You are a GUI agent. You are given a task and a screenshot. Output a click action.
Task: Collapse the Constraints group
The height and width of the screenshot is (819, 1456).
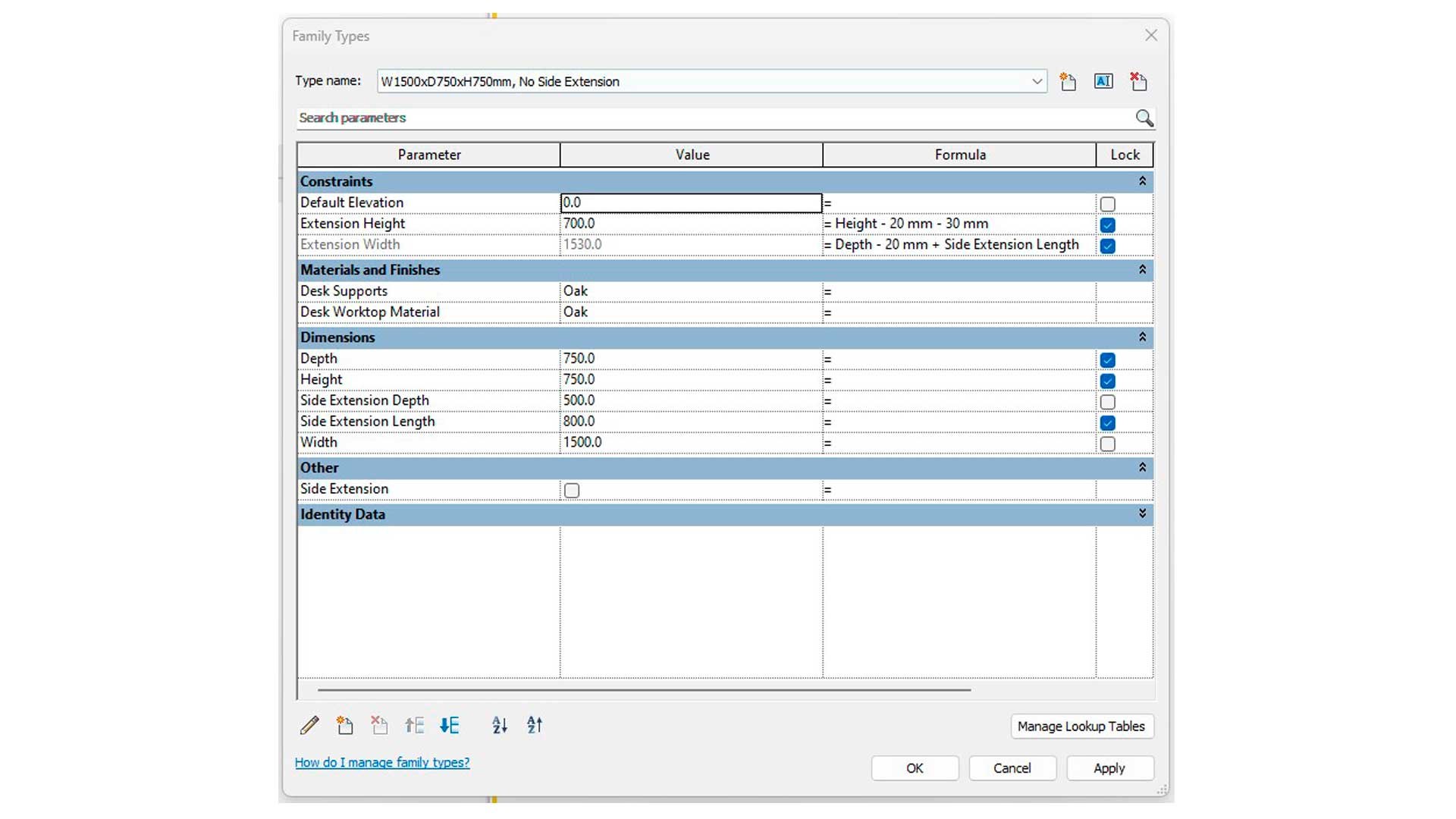tap(1142, 181)
